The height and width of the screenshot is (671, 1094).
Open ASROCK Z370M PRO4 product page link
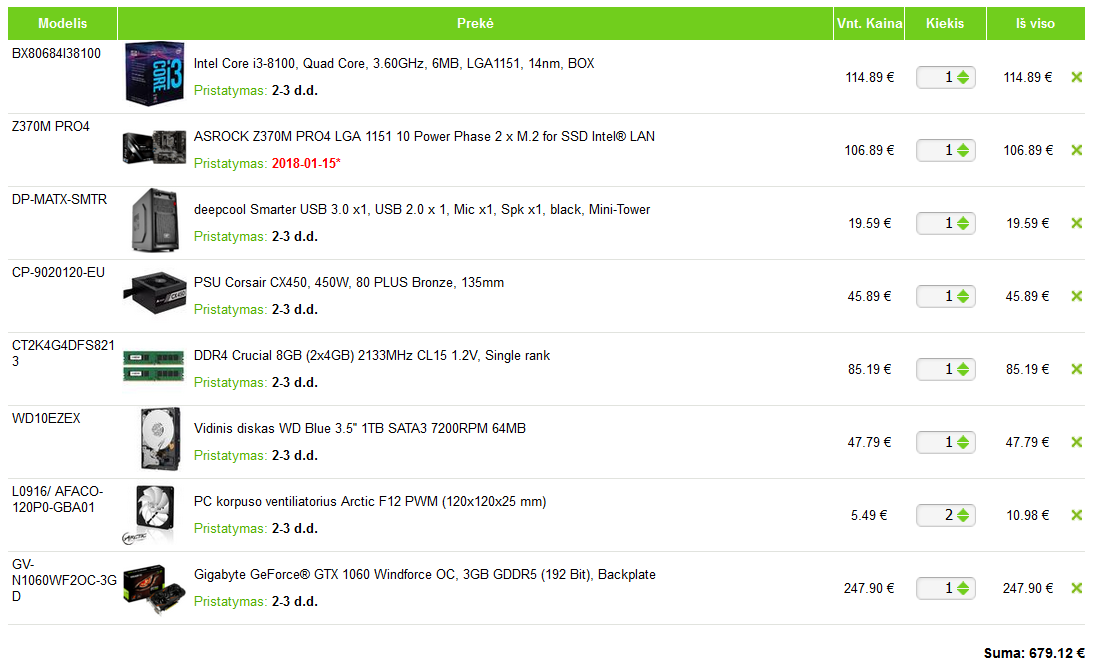tap(424, 136)
